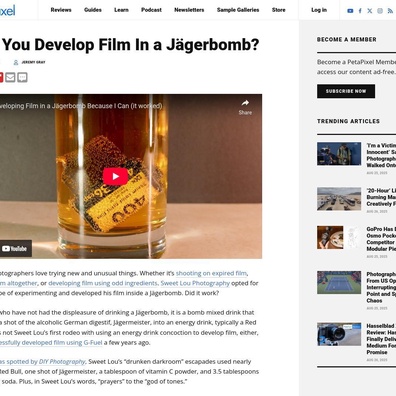This screenshot has width=396, height=396.
Task: Open author Jeremy Gray's page
Action: tap(33, 62)
